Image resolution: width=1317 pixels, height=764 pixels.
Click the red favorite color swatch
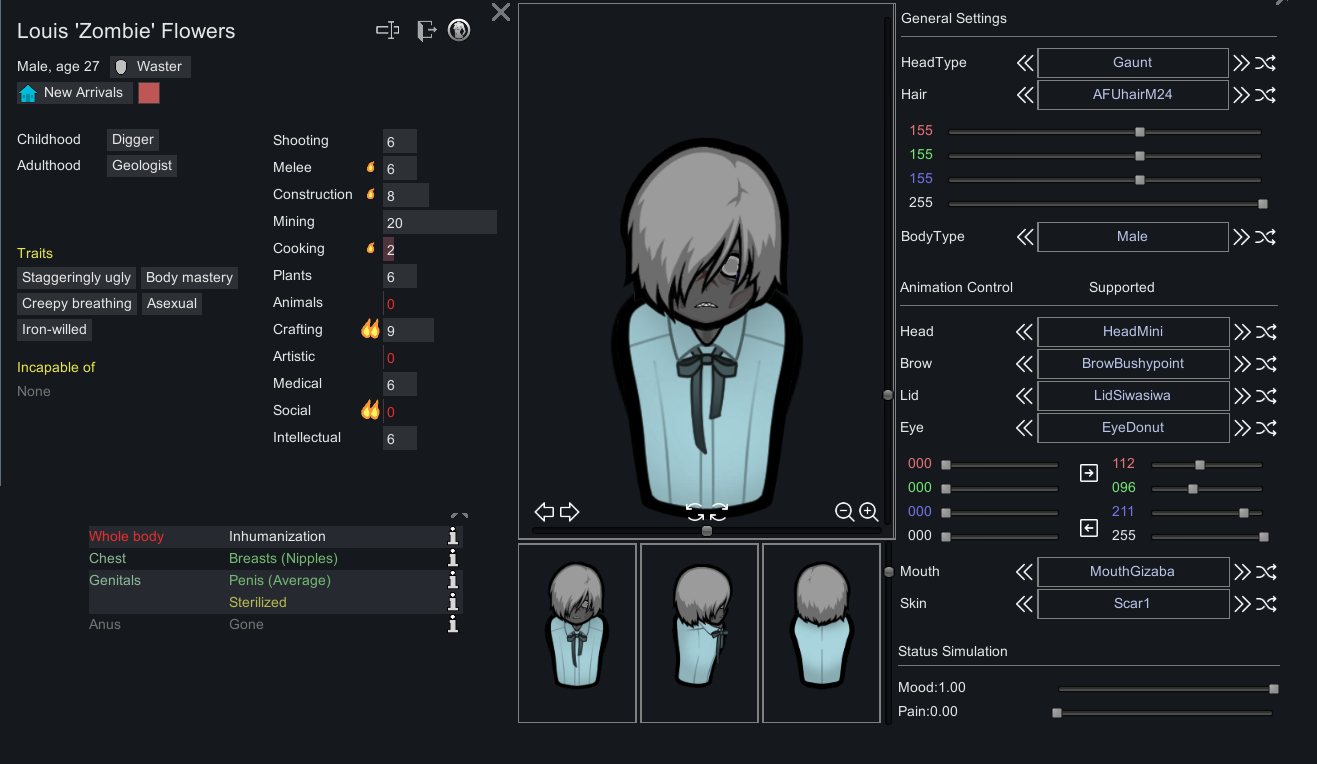coord(149,93)
